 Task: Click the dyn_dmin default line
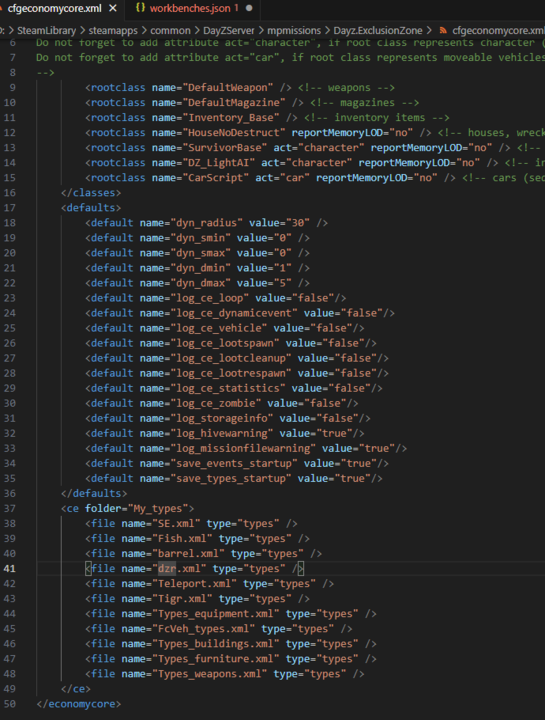tap(197, 268)
